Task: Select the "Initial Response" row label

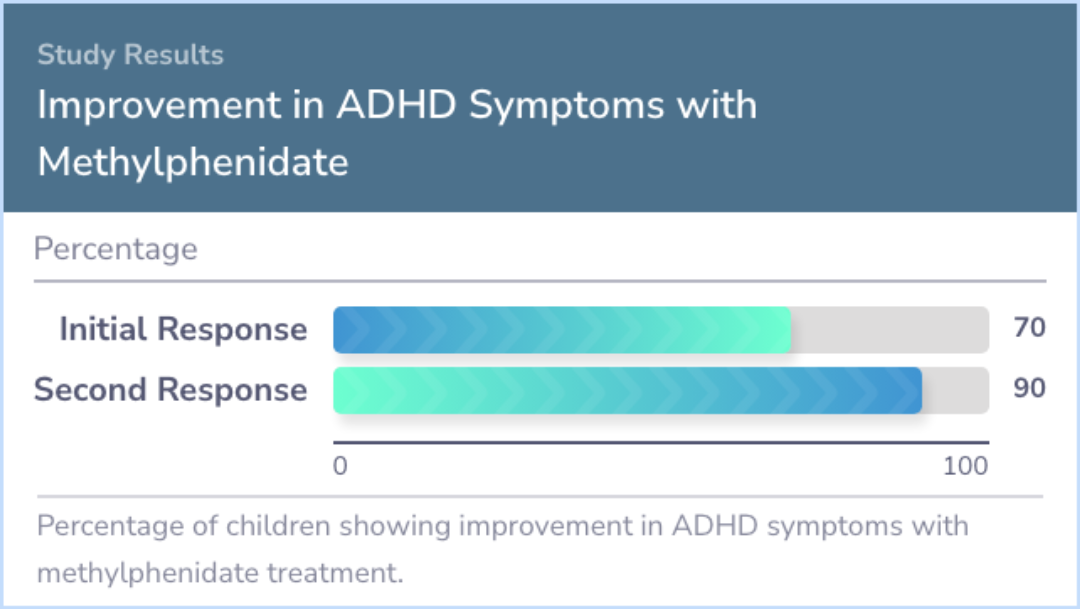Action: pyautogui.click(x=183, y=329)
